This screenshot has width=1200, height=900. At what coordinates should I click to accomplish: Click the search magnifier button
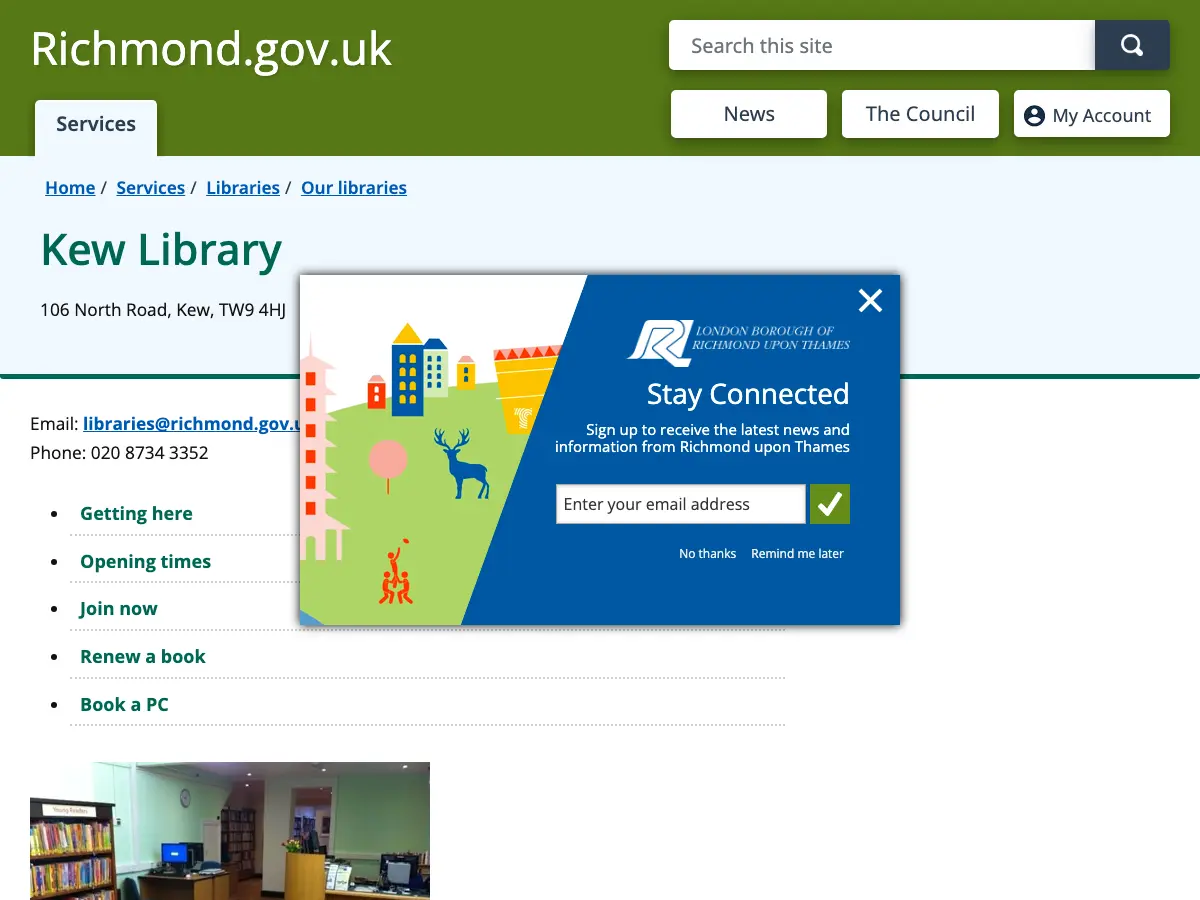(1132, 45)
